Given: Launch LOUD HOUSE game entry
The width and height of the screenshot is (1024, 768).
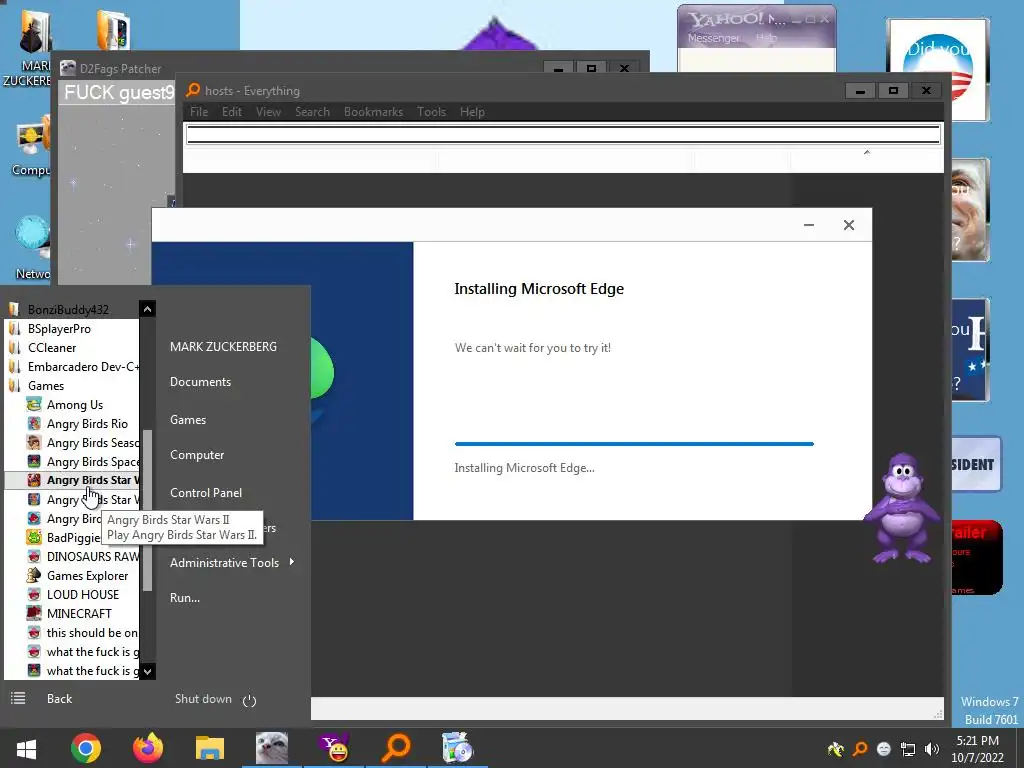Looking at the screenshot, I should 82,594.
